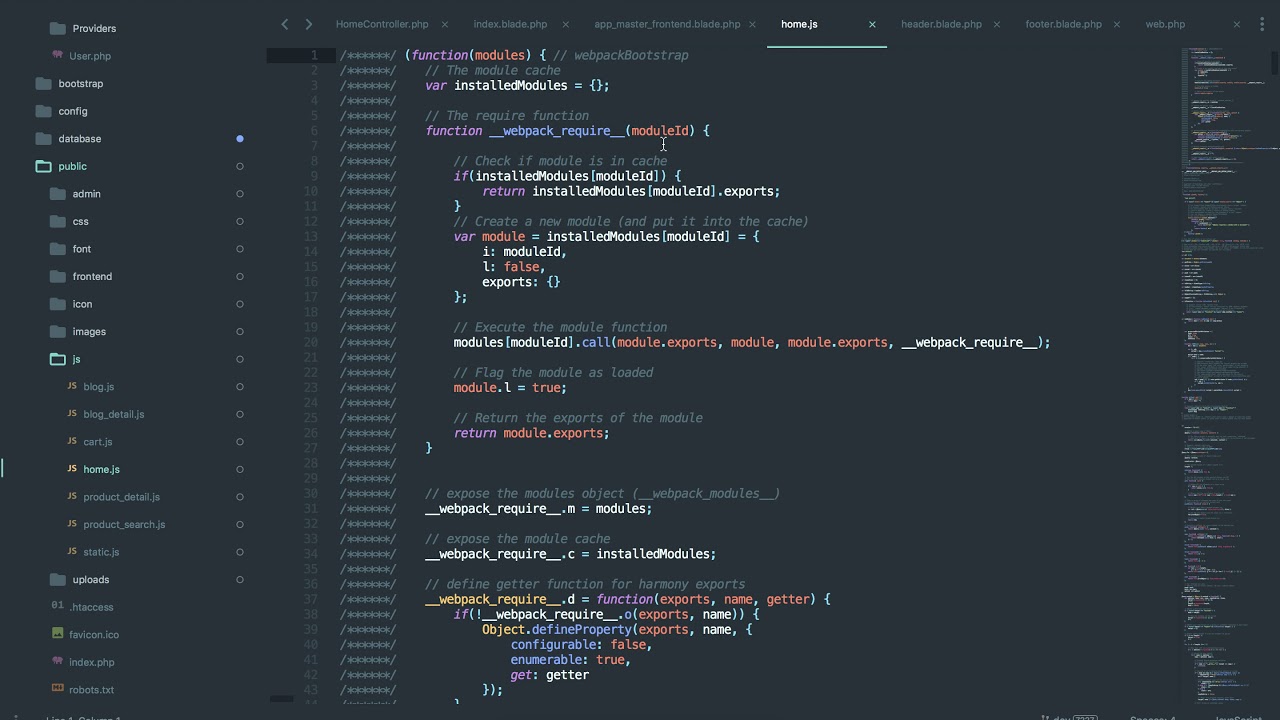
Task: Click the JS icon next to cart.js
Action: tap(72, 441)
